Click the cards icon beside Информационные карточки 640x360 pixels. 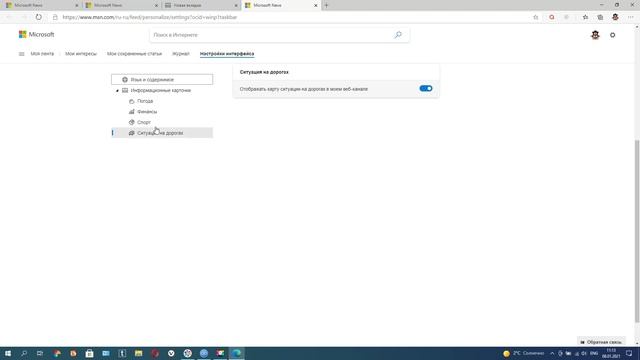(125, 91)
